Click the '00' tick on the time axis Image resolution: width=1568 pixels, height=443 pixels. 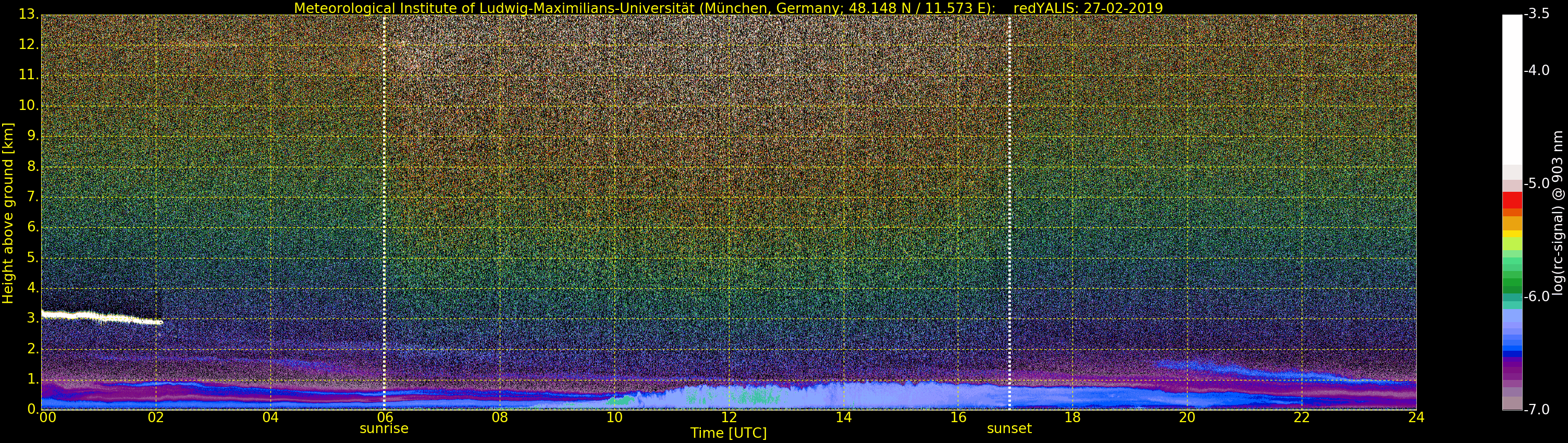pyautogui.click(x=48, y=417)
